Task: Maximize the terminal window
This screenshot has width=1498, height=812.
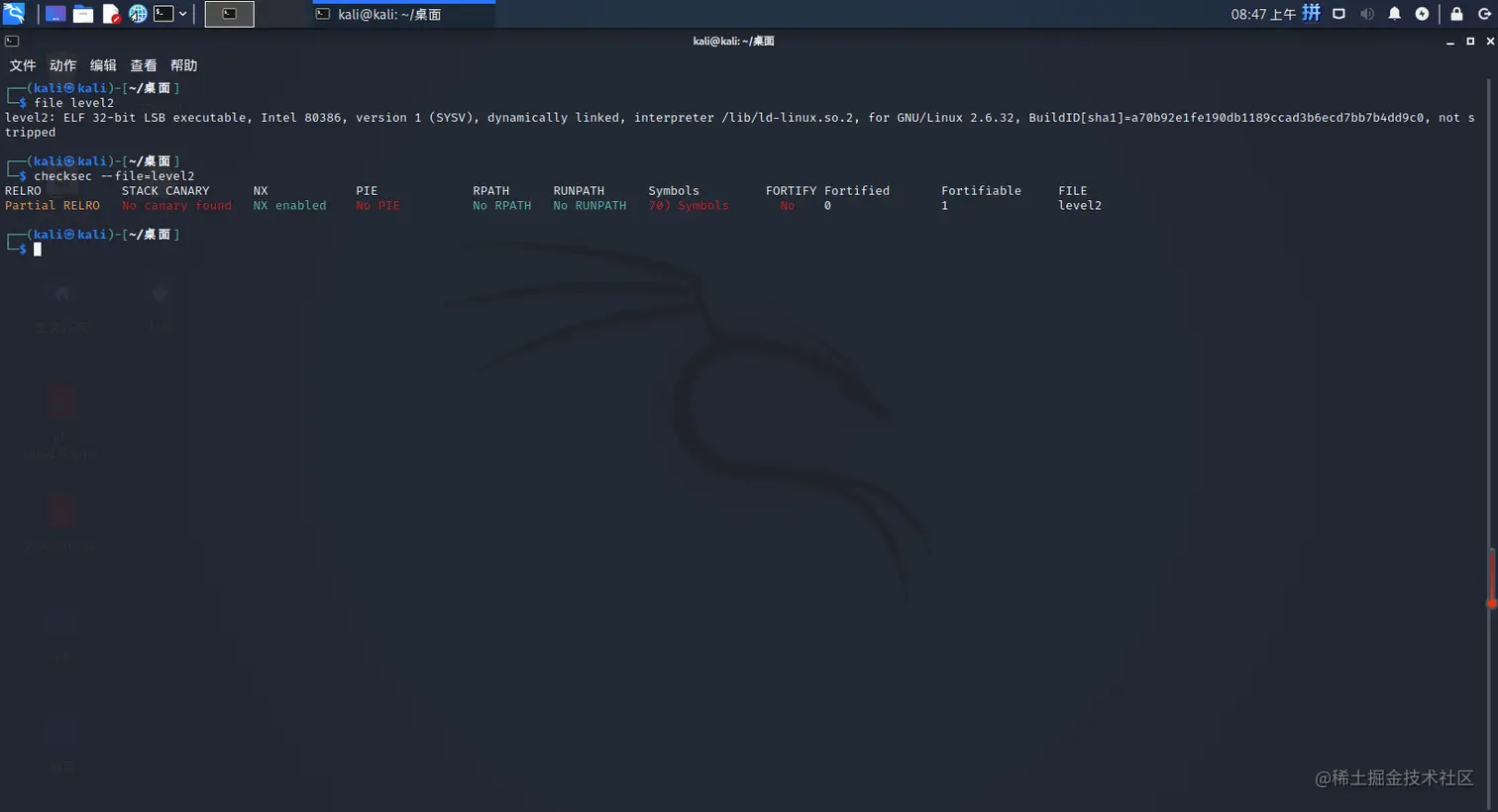Action: tap(1470, 42)
